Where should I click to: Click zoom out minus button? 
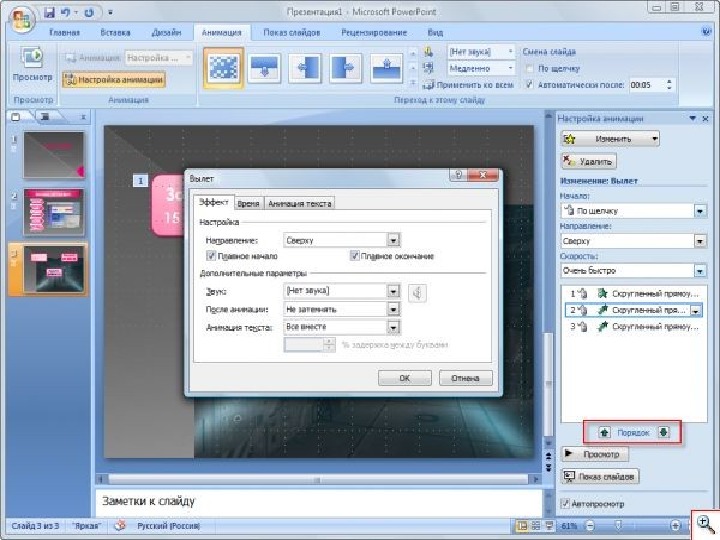point(591,526)
